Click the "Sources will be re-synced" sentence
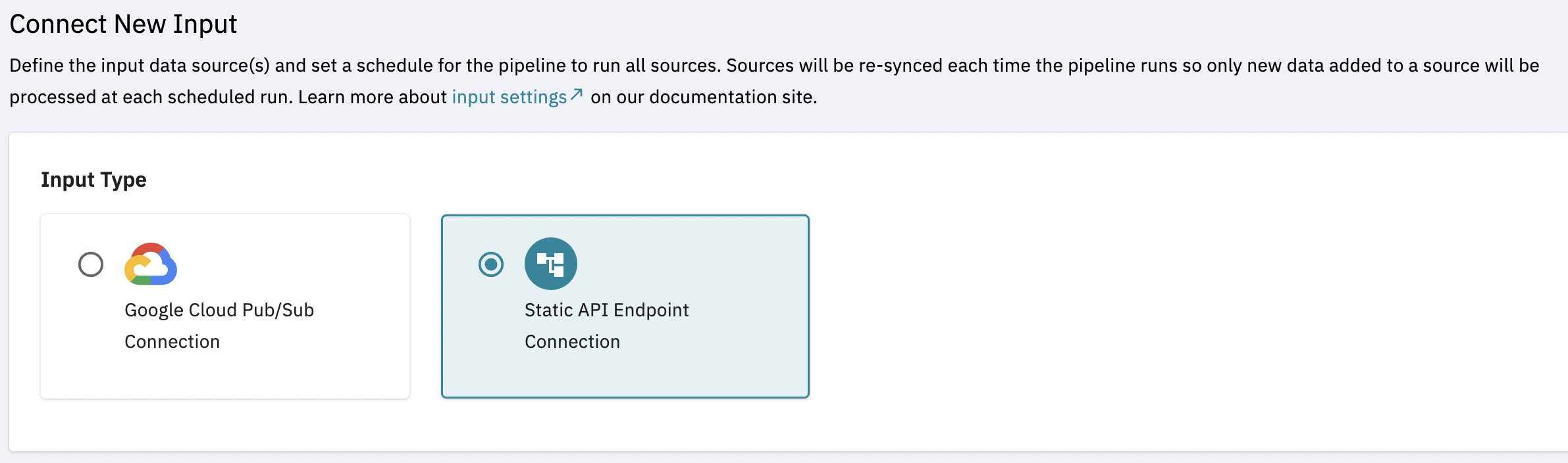This screenshot has height=463, width=1568. 856,66
